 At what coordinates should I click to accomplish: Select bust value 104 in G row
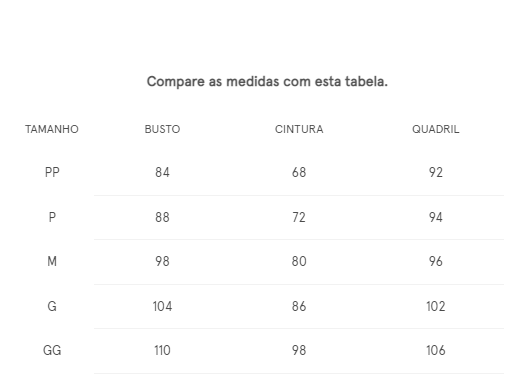click(162, 306)
